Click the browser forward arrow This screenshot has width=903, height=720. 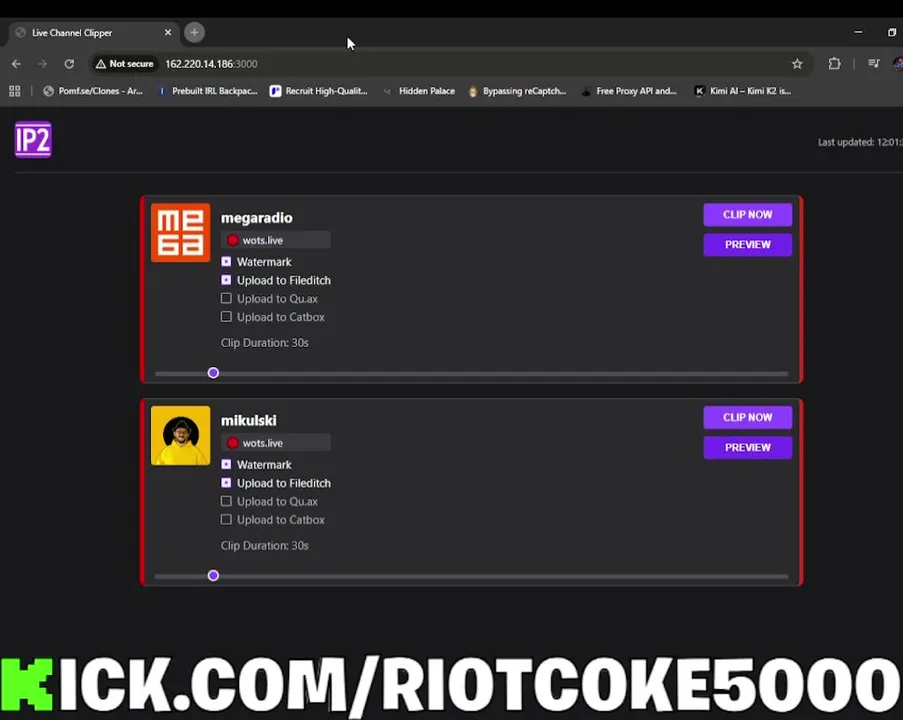(43, 64)
